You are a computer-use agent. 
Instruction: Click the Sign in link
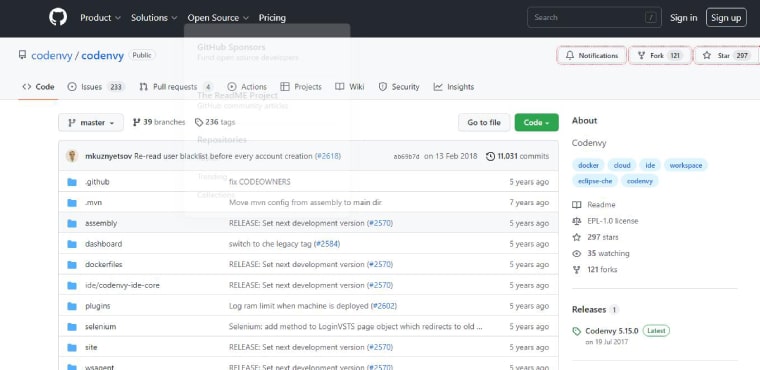click(683, 18)
